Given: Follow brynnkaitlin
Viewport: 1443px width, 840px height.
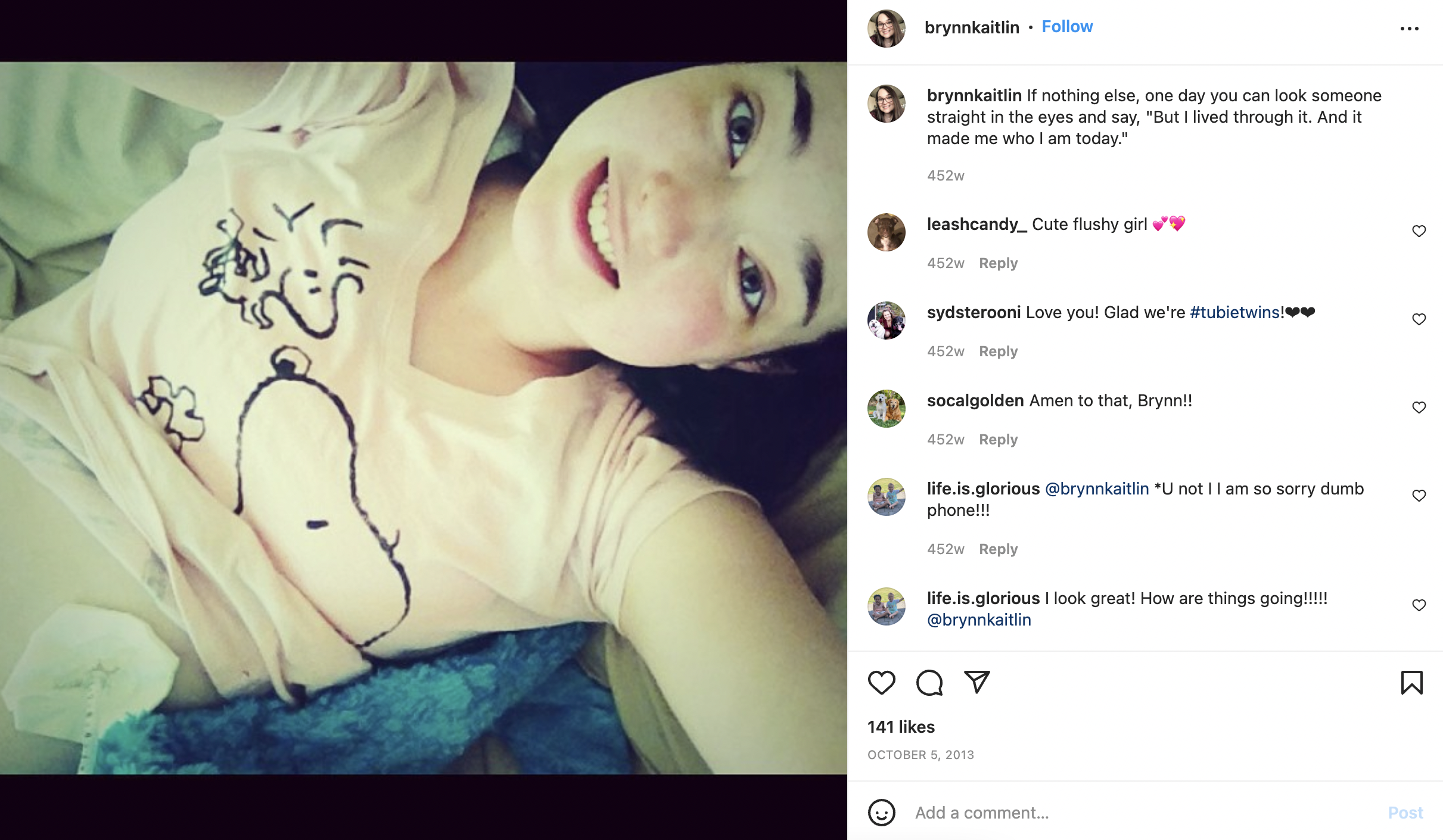Looking at the screenshot, I should pos(1067,27).
